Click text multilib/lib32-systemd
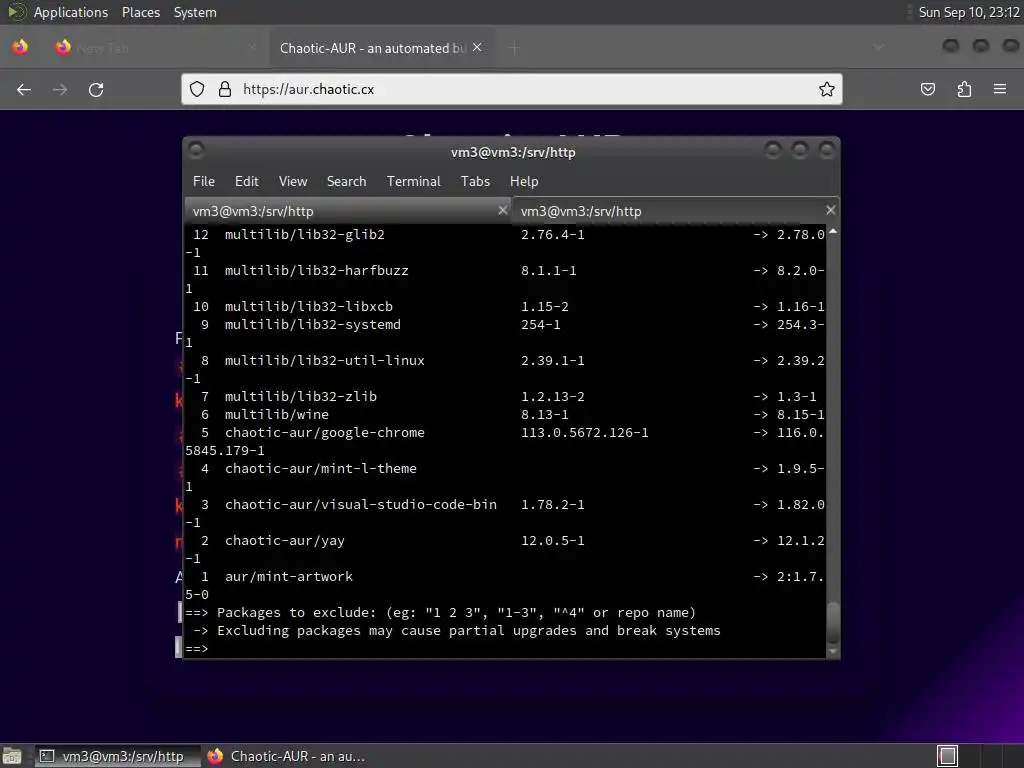The height and width of the screenshot is (768, 1024). [x=313, y=325]
